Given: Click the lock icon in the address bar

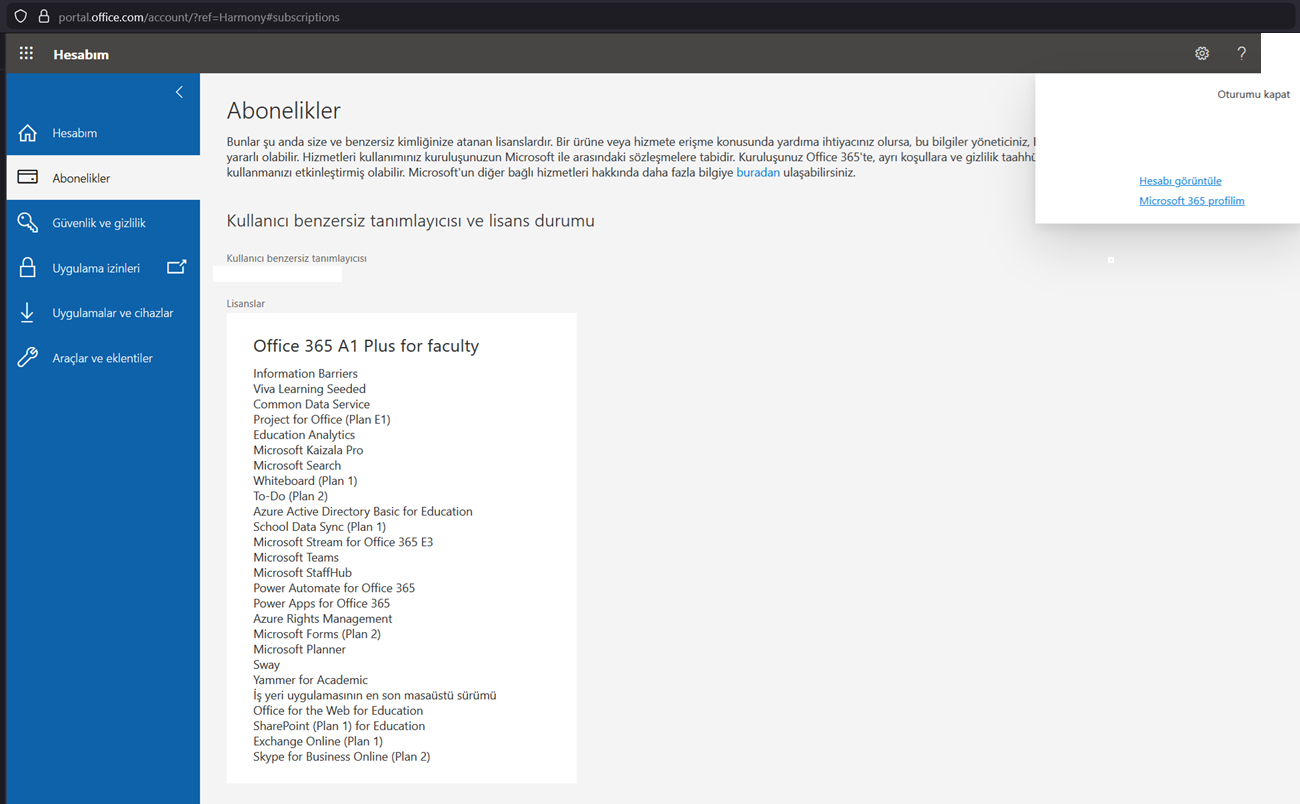Looking at the screenshot, I should (43, 17).
